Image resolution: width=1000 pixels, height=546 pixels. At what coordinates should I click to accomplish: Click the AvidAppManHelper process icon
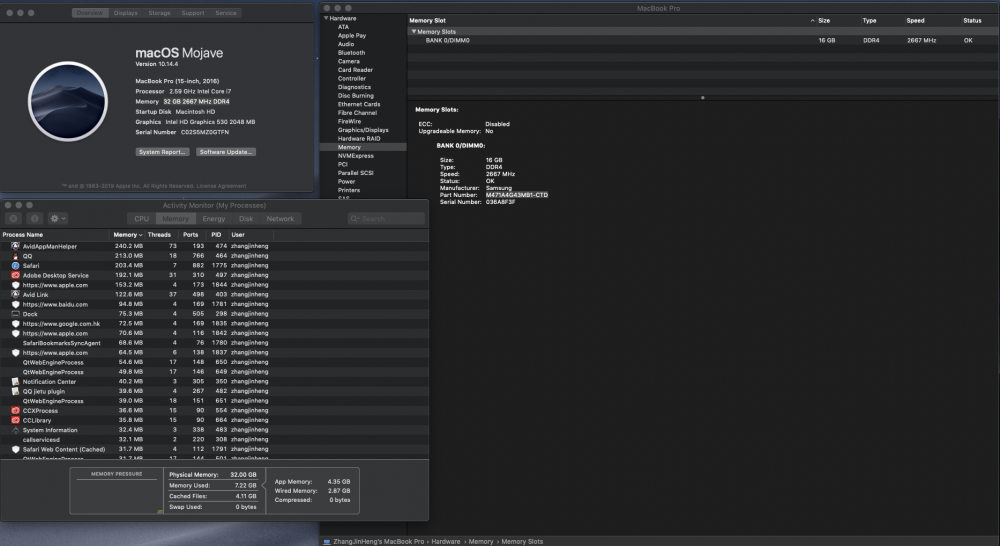15,246
